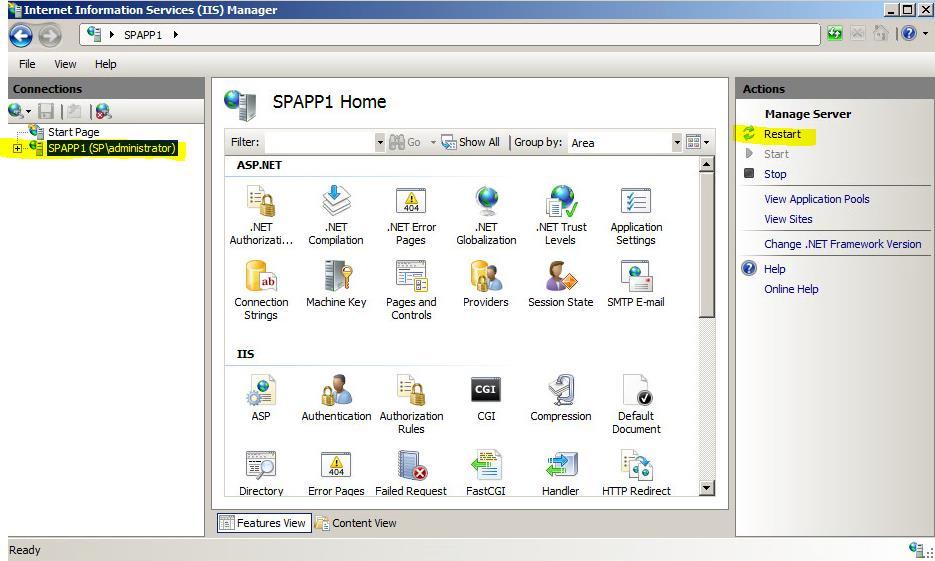Select the Machine Key icon
This screenshot has height=561, width=935.
(x=336, y=284)
